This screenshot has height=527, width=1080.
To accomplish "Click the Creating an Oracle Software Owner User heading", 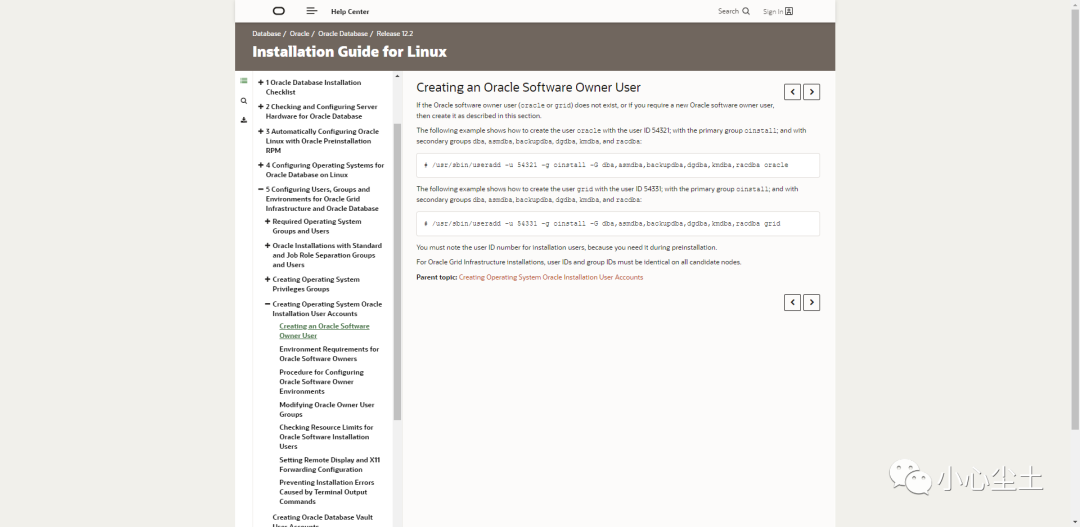I will [x=528, y=87].
